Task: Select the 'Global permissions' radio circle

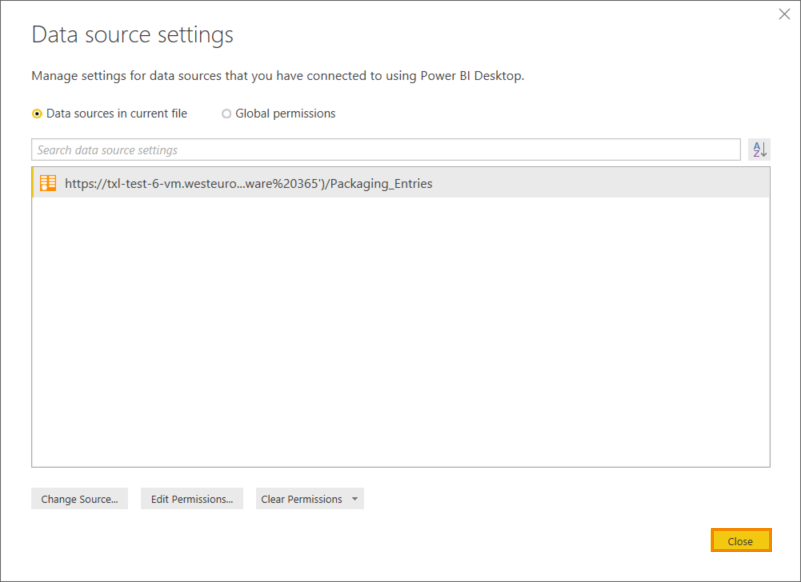Action: pyautogui.click(x=226, y=114)
